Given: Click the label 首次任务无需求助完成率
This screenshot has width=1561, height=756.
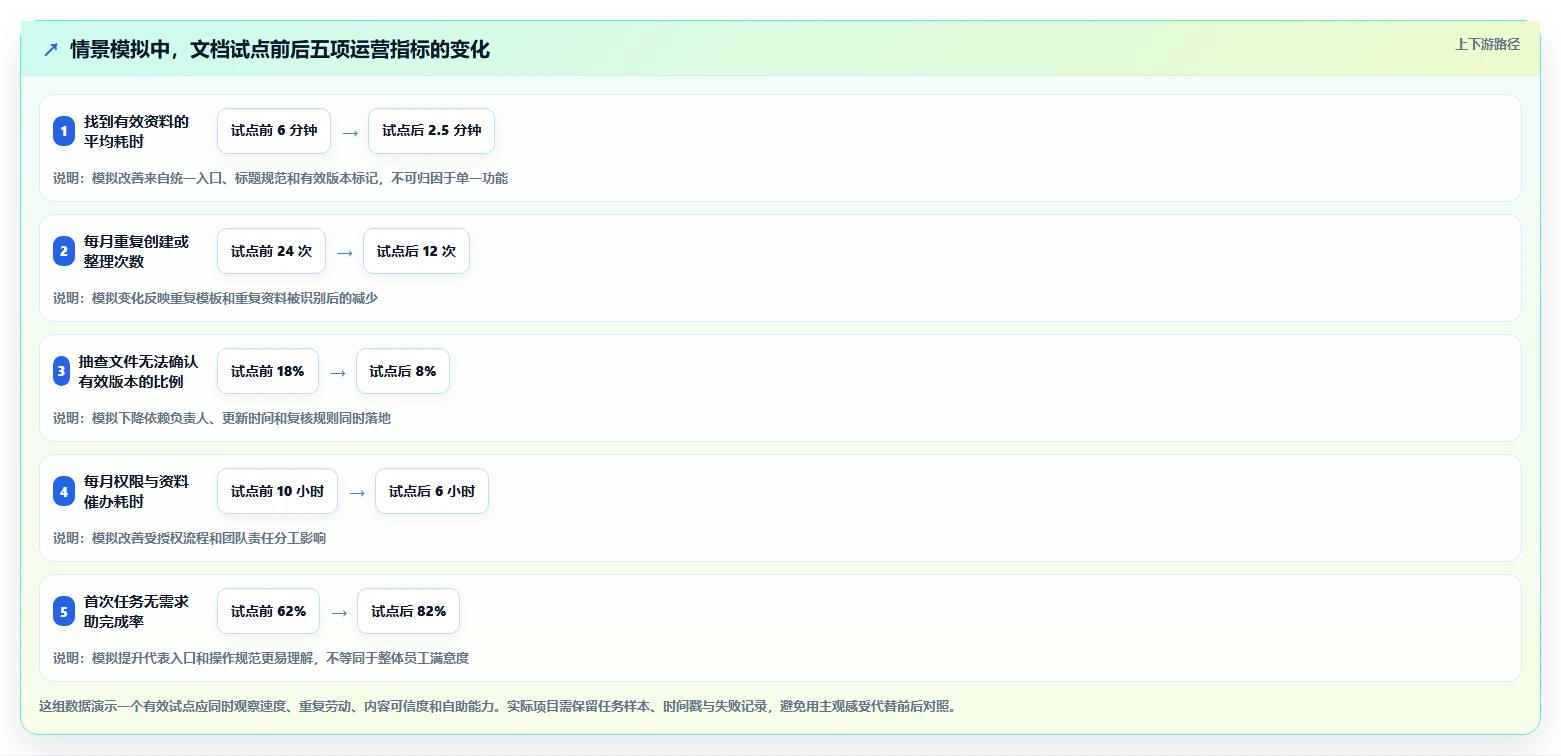Looking at the screenshot, I should click(136, 611).
